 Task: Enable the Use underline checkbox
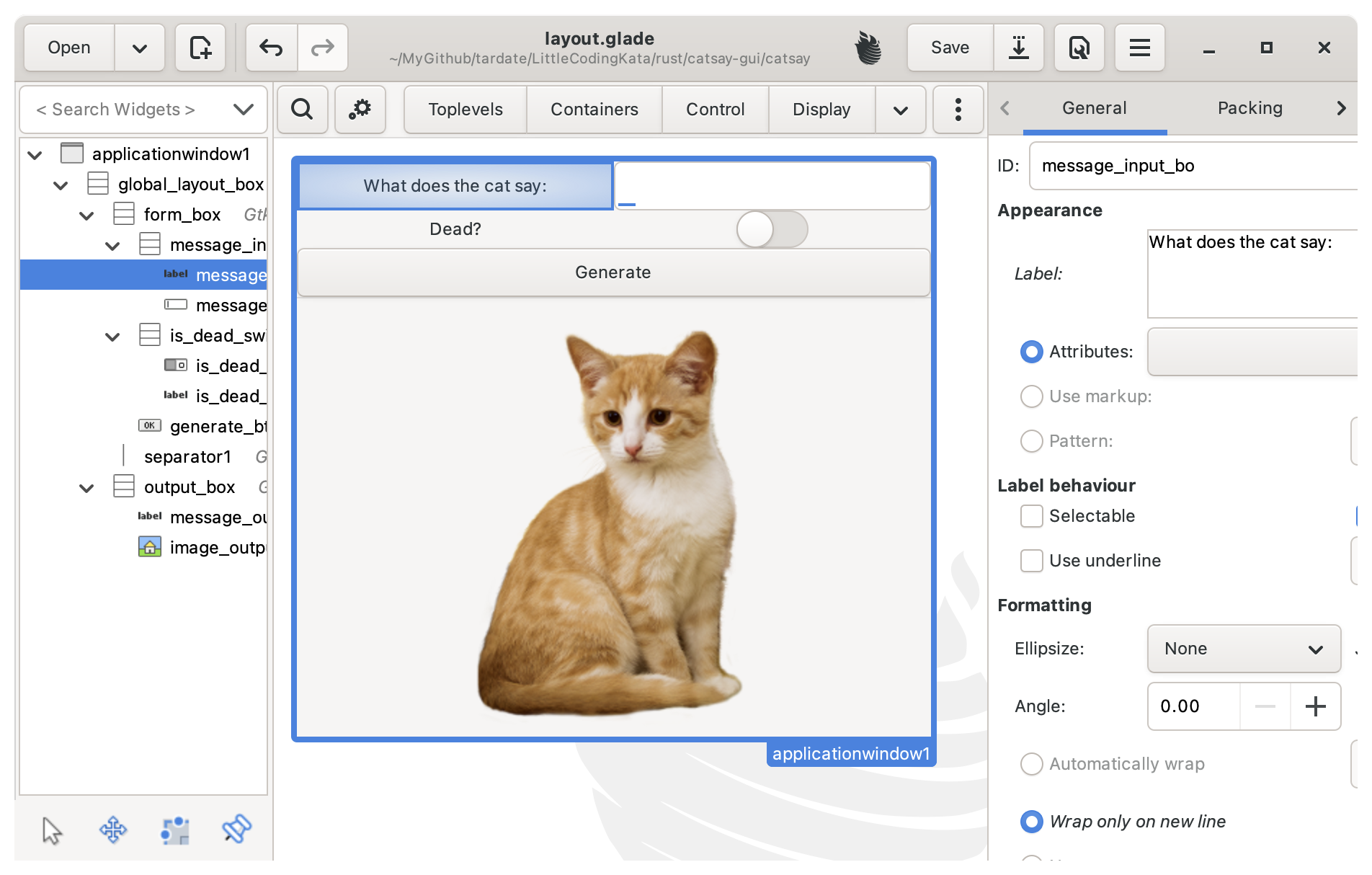click(1032, 561)
